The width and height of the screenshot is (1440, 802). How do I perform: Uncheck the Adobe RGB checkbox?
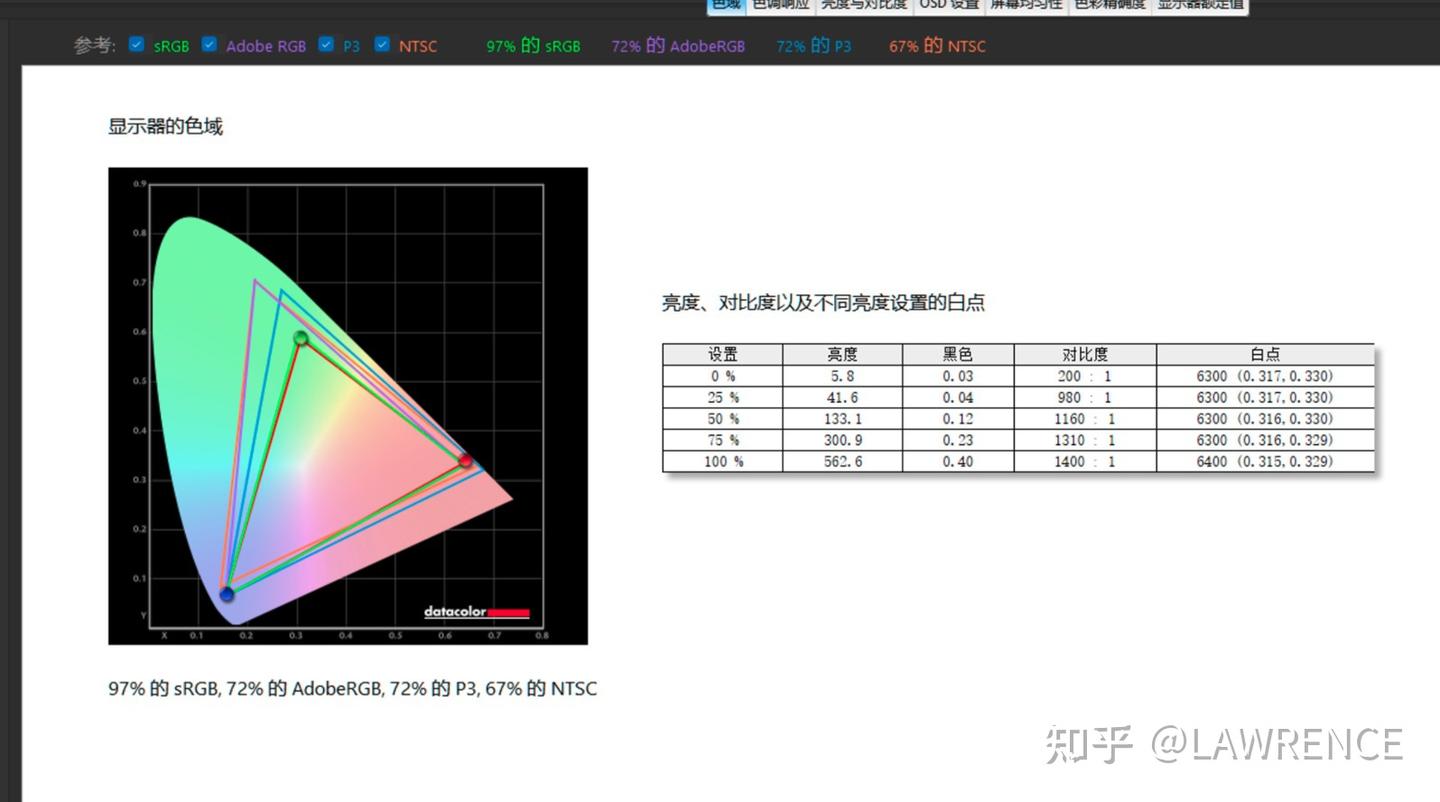coord(209,45)
